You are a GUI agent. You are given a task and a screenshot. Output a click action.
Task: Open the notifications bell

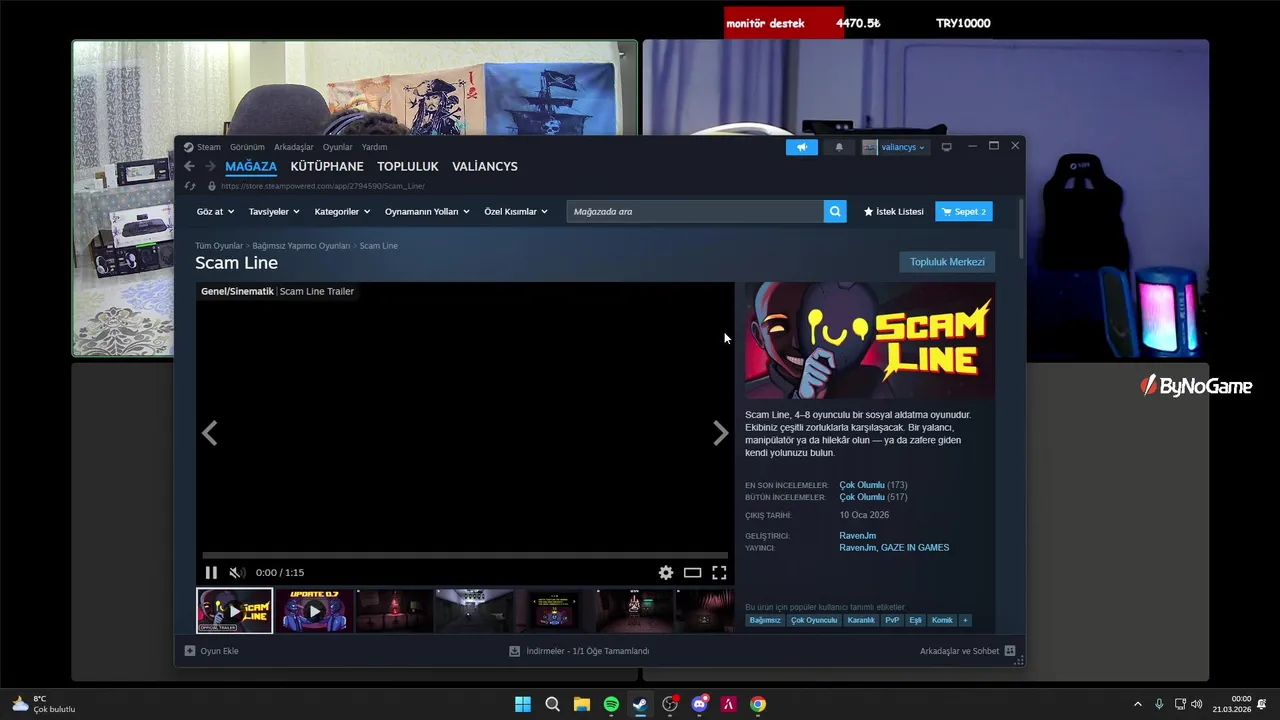click(839, 147)
